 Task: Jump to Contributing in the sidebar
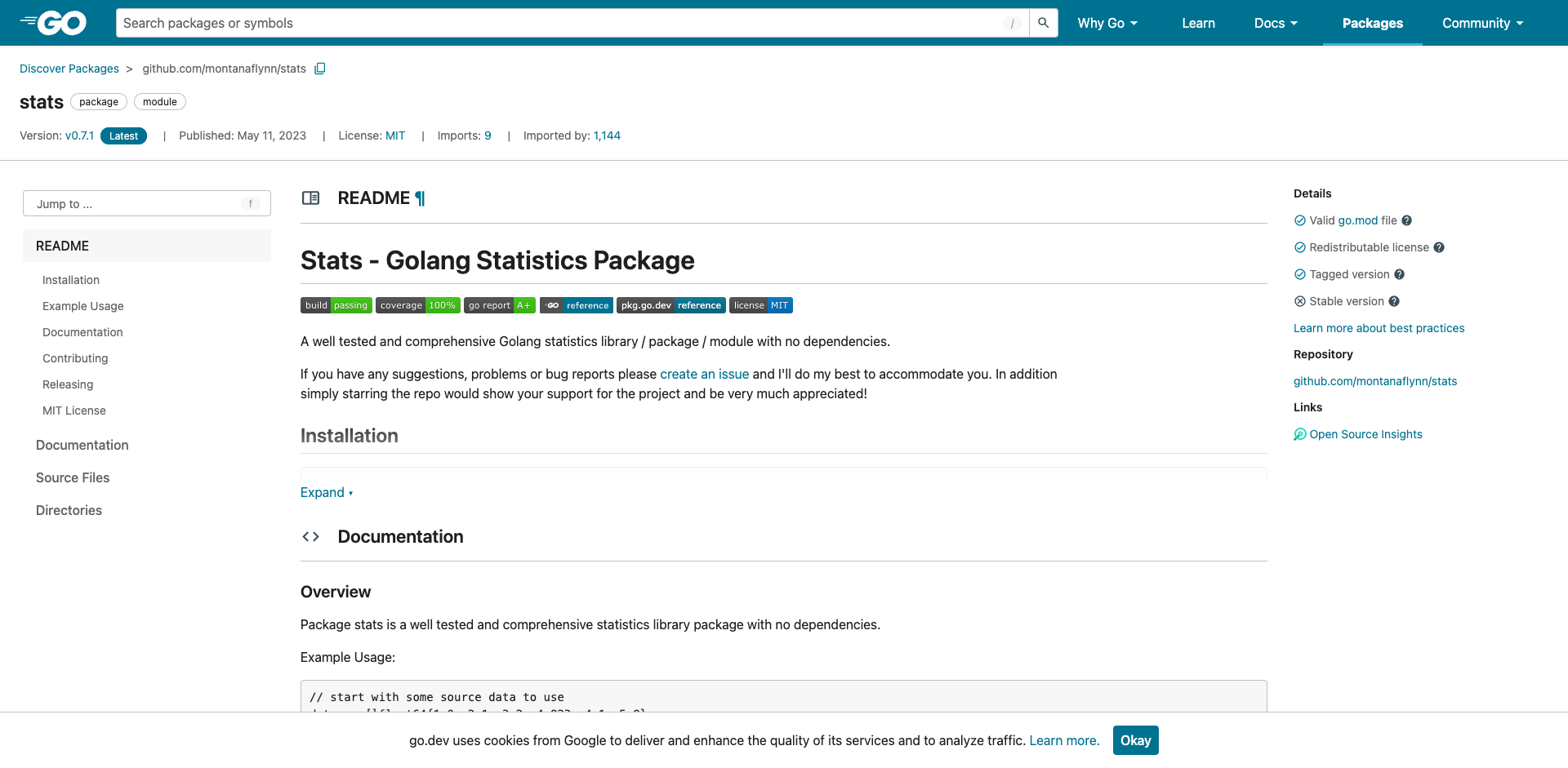click(x=75, y=358)
